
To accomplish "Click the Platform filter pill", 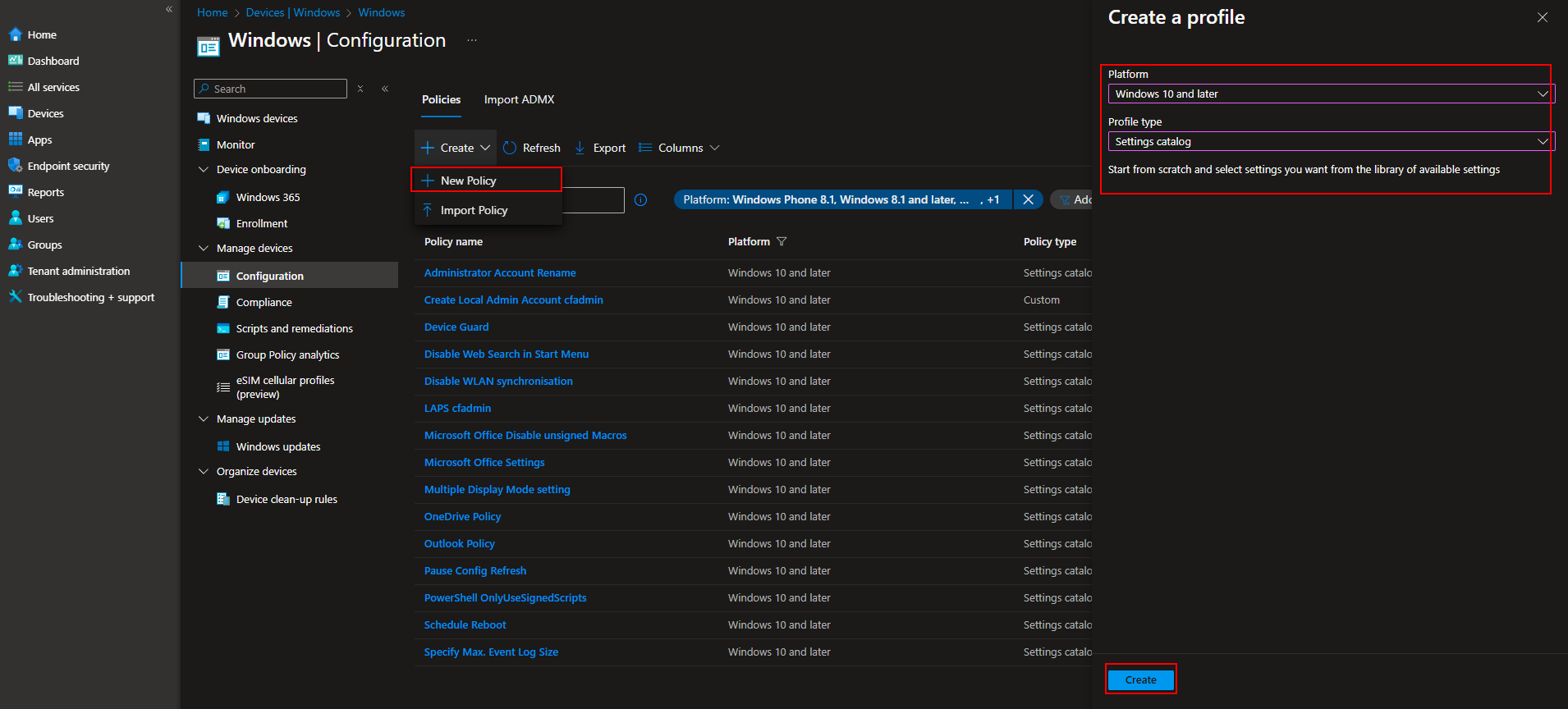I will point(843,199).
